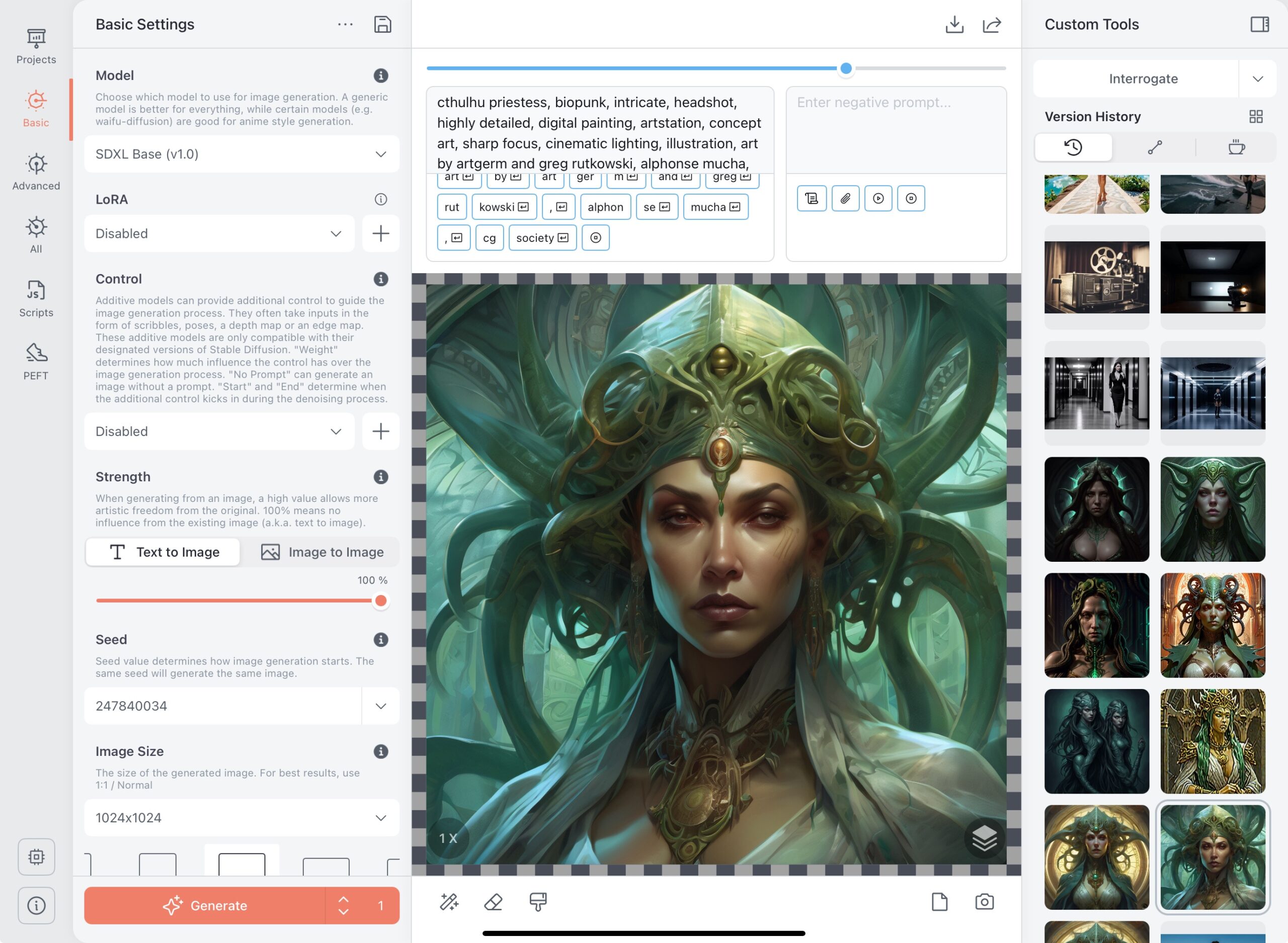Image resolution: width=1288 pixels, height=943 pixels.
Task: Click into the cthulhu priestess prompt text
Action: 599,132
